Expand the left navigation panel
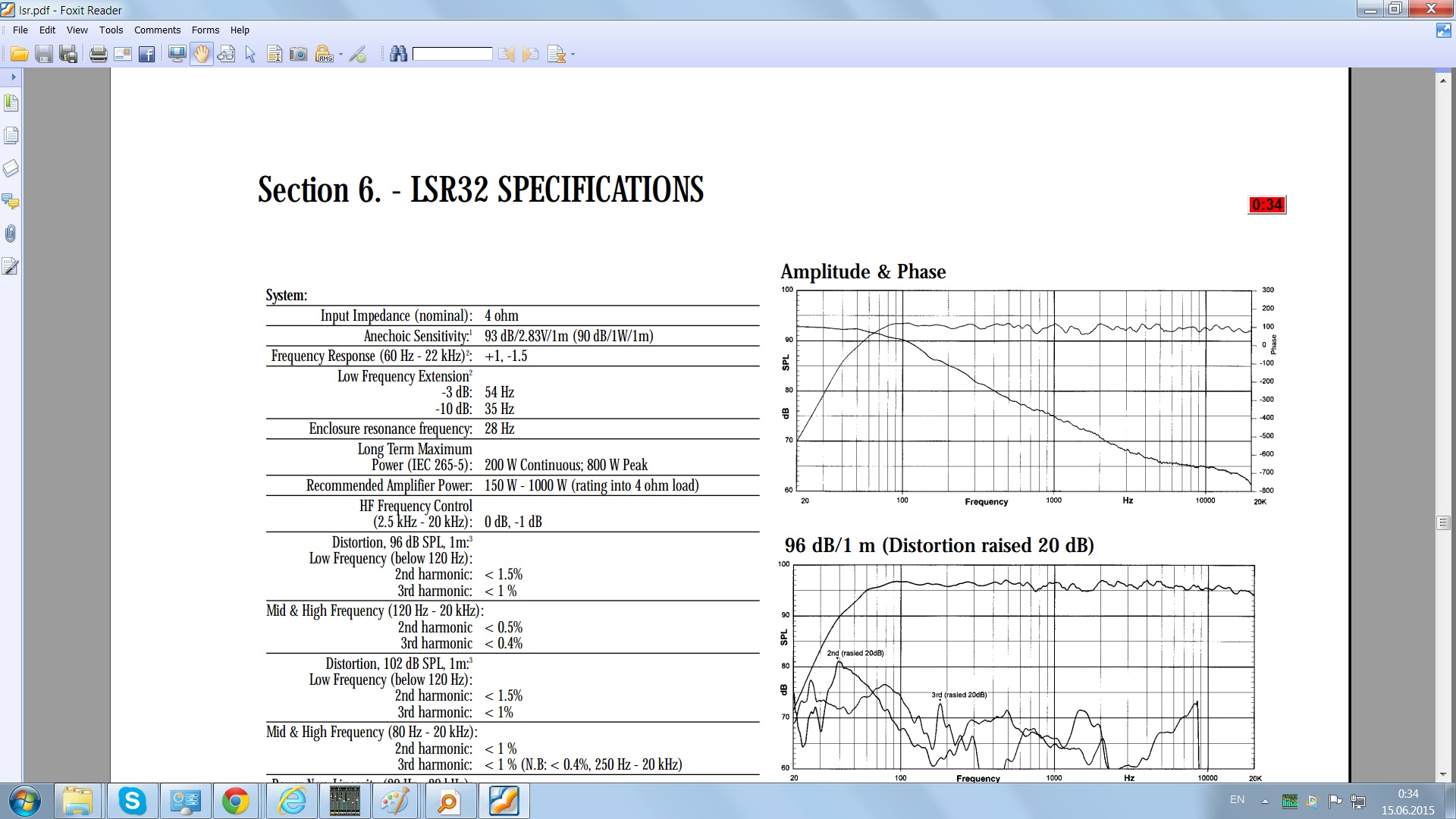The height and width of the screenshot is (819, 1456). (x=13, y=77)
